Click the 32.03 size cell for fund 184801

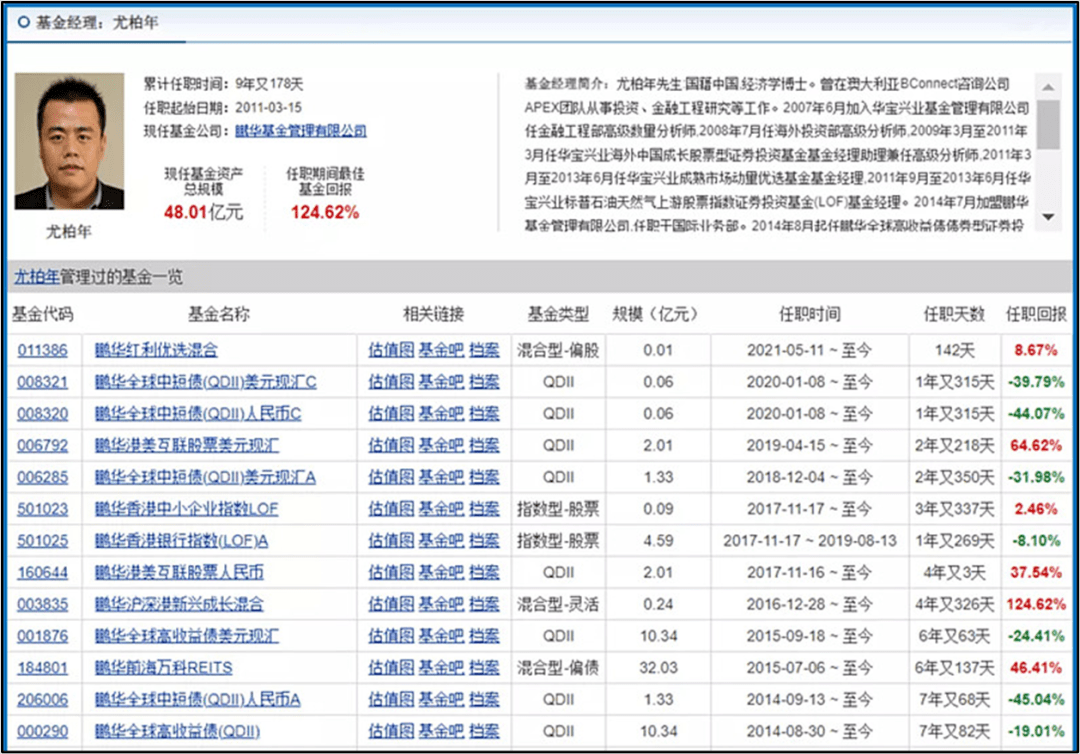coord(658,667)
